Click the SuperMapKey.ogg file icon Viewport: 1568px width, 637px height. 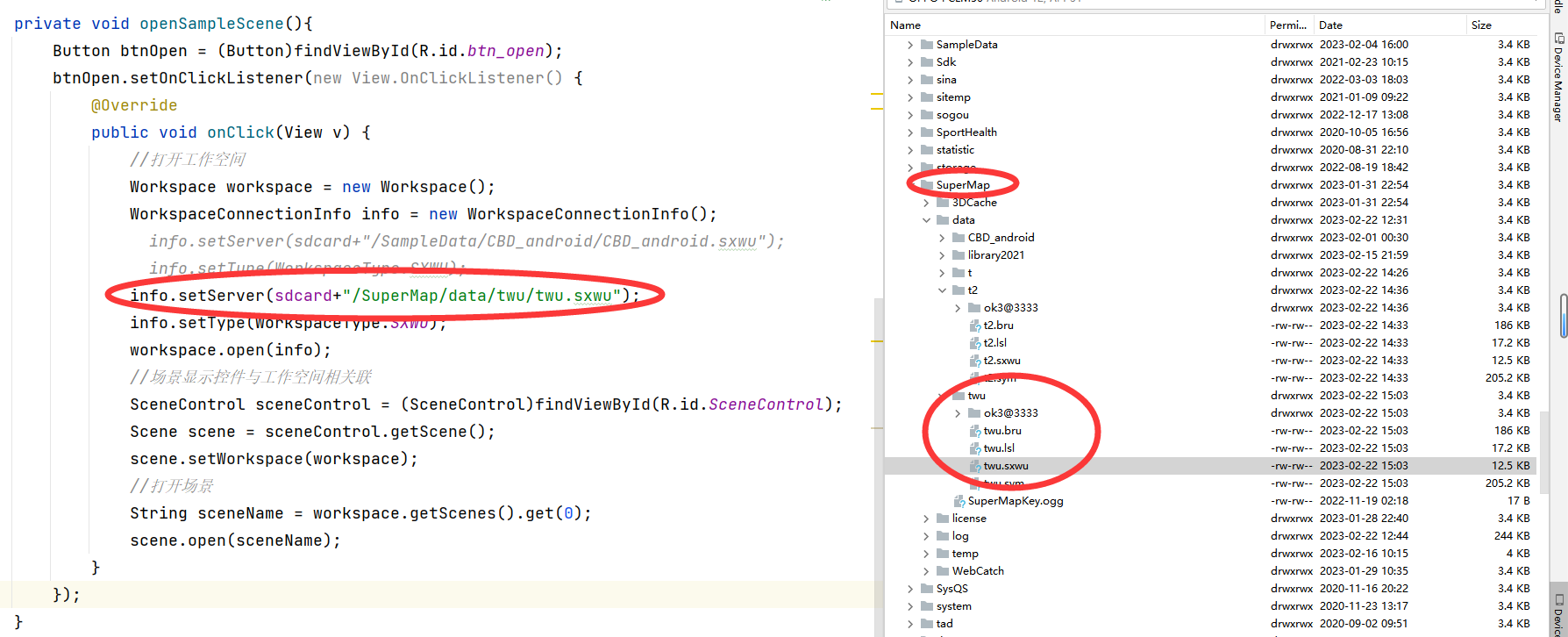click(959, 500)
